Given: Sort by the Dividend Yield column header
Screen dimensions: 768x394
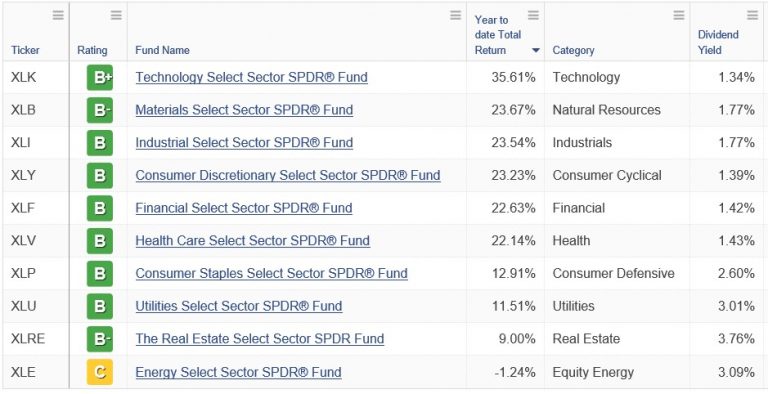Looking at the screenshot, I should coord(718,42).
